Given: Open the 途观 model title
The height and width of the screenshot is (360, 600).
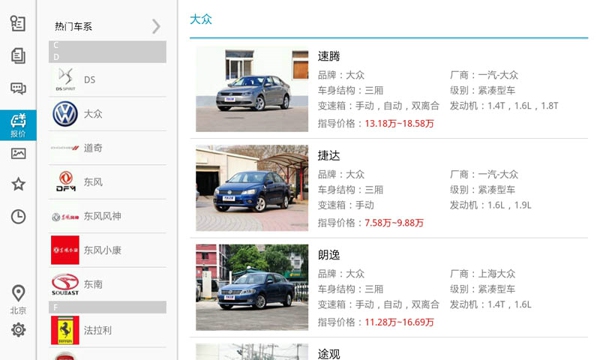Looking at the screenshot, I should click(329, 354).
